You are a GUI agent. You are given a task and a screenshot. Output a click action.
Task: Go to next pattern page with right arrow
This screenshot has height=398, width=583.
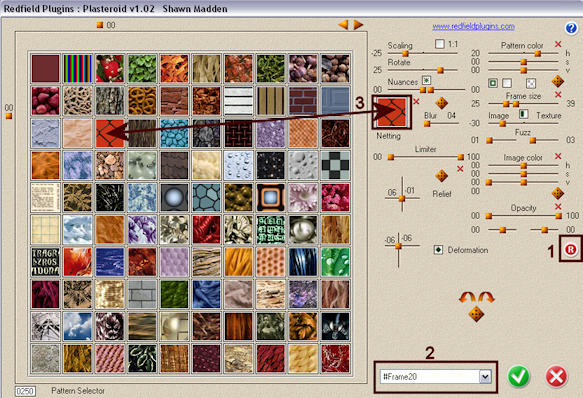(x=358, y=25)
